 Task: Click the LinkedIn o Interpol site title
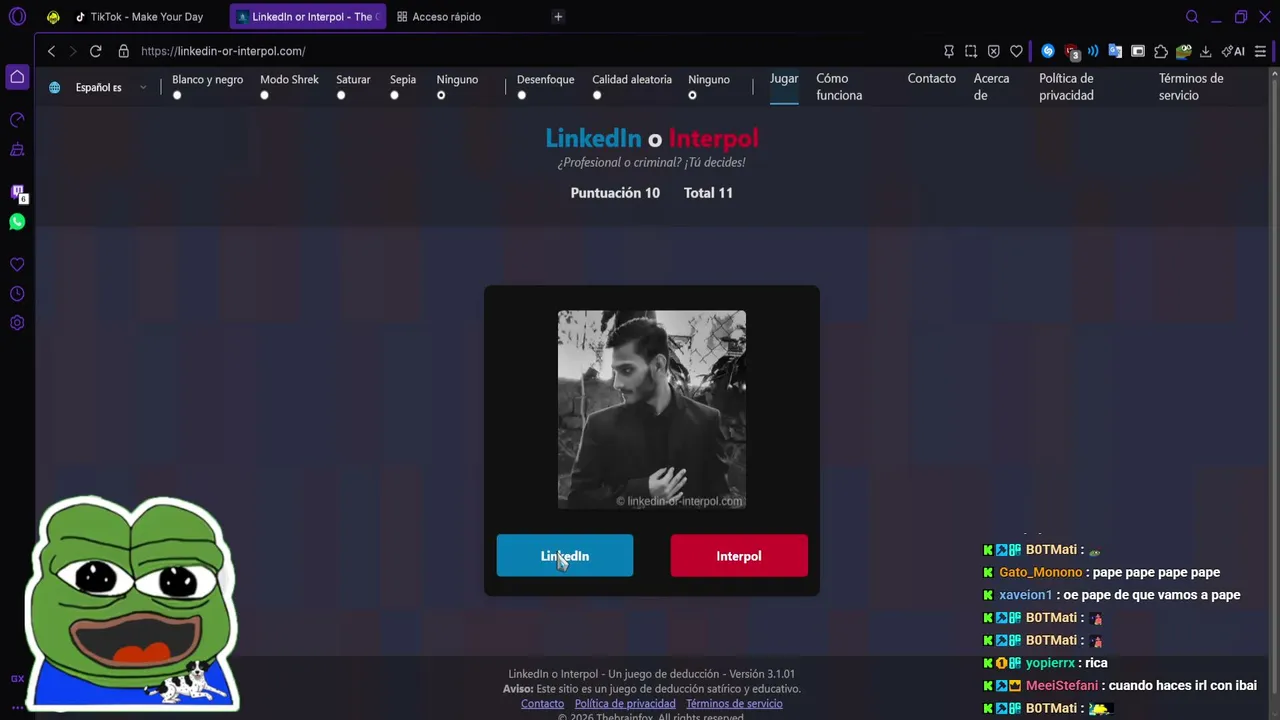pos(652,138)
